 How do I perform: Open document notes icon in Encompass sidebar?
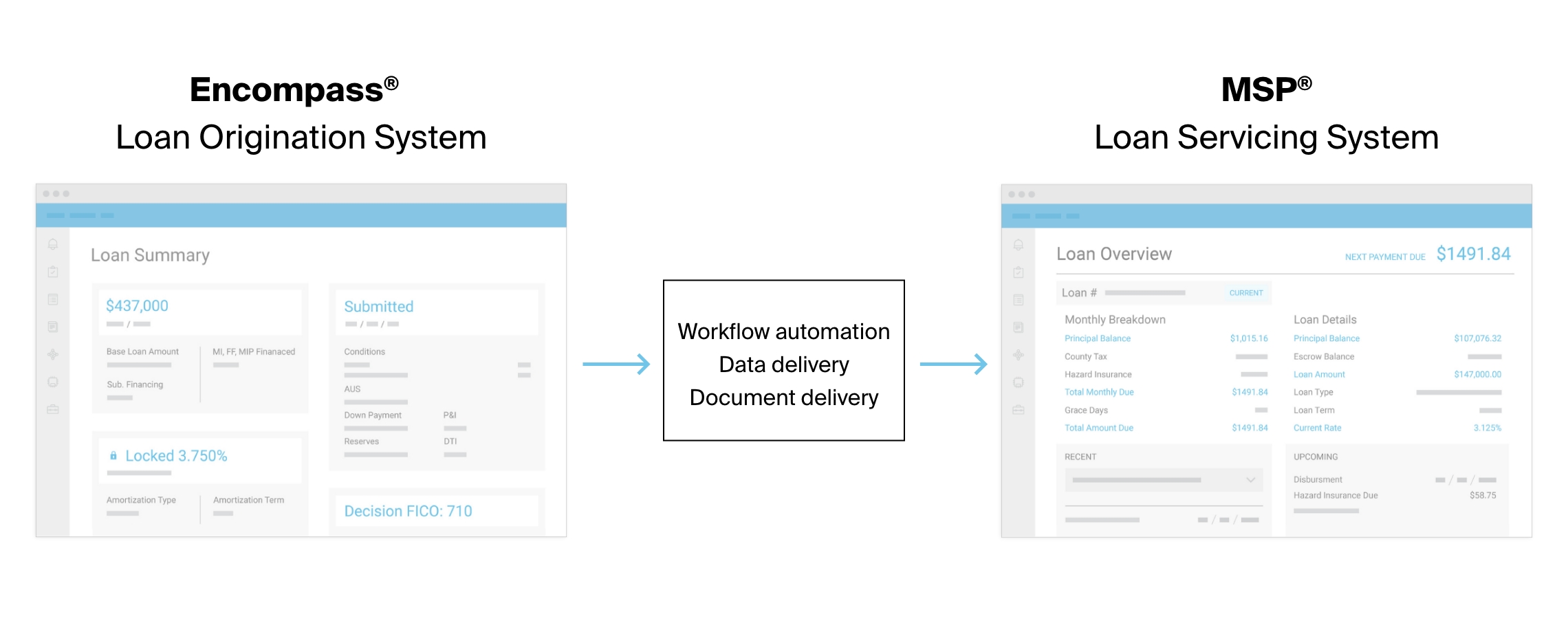[x=53, y=327]
